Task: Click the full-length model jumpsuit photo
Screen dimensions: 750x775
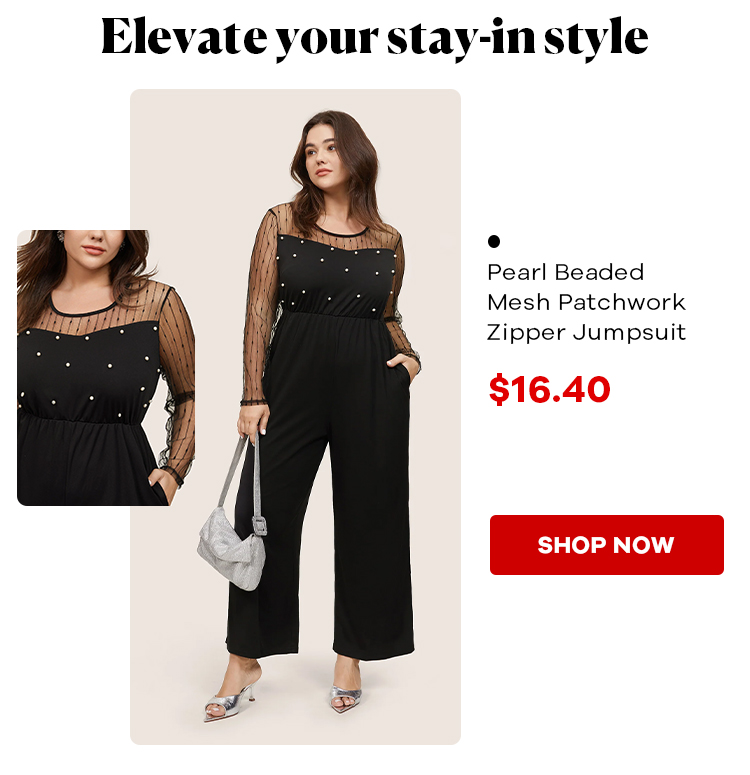Action: [295, 417]
